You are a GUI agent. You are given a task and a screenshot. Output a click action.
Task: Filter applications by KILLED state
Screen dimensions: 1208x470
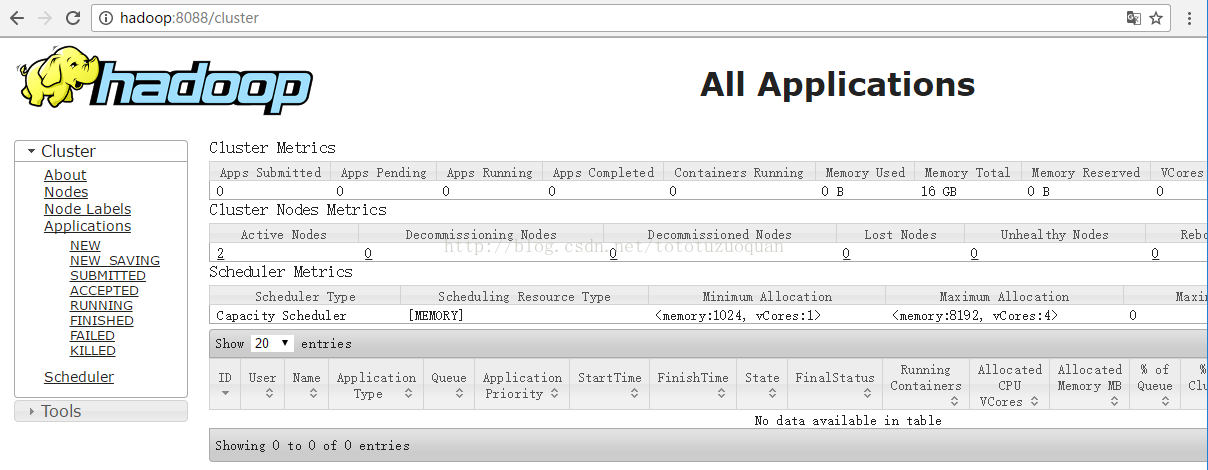coord(93,351)
